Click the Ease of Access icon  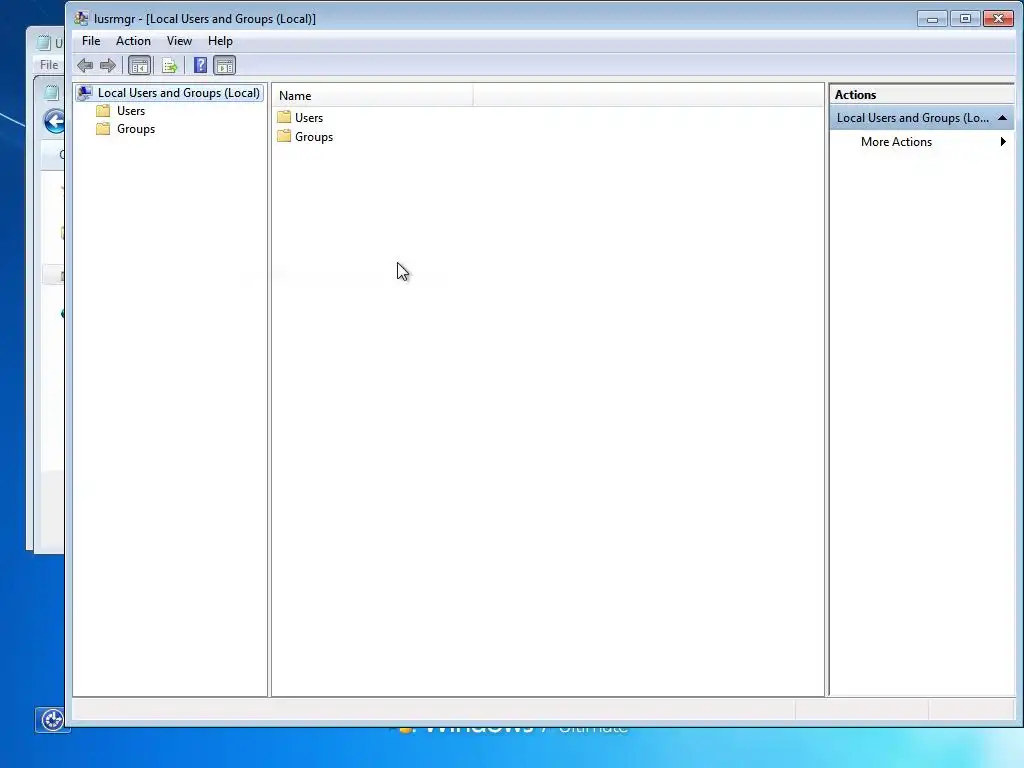tap(52, 720)
